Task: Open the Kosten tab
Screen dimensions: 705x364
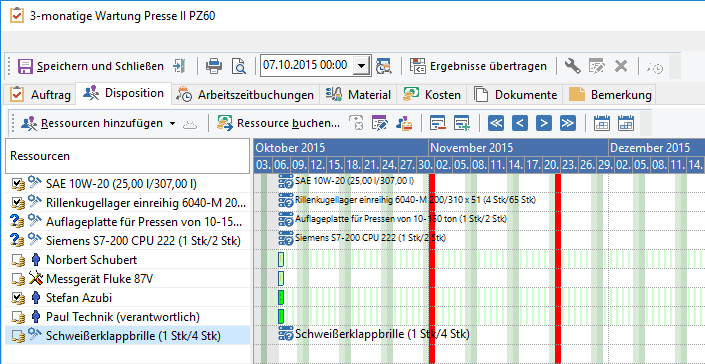Action: pos(432,94)
